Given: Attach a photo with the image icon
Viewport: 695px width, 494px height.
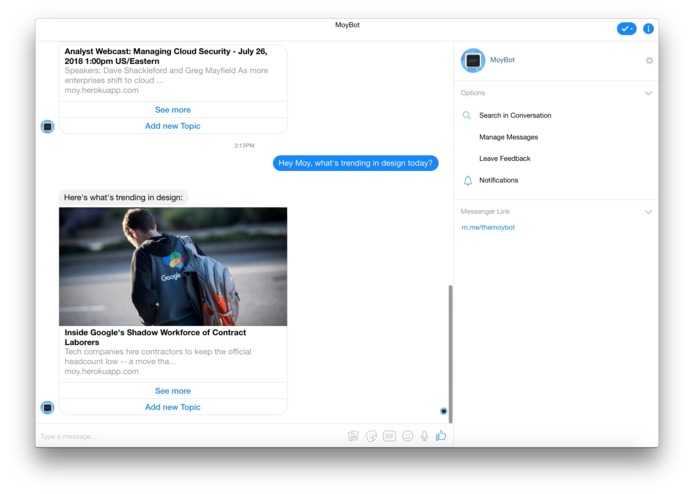Looking at the screenshot, I should coord(353,436).
